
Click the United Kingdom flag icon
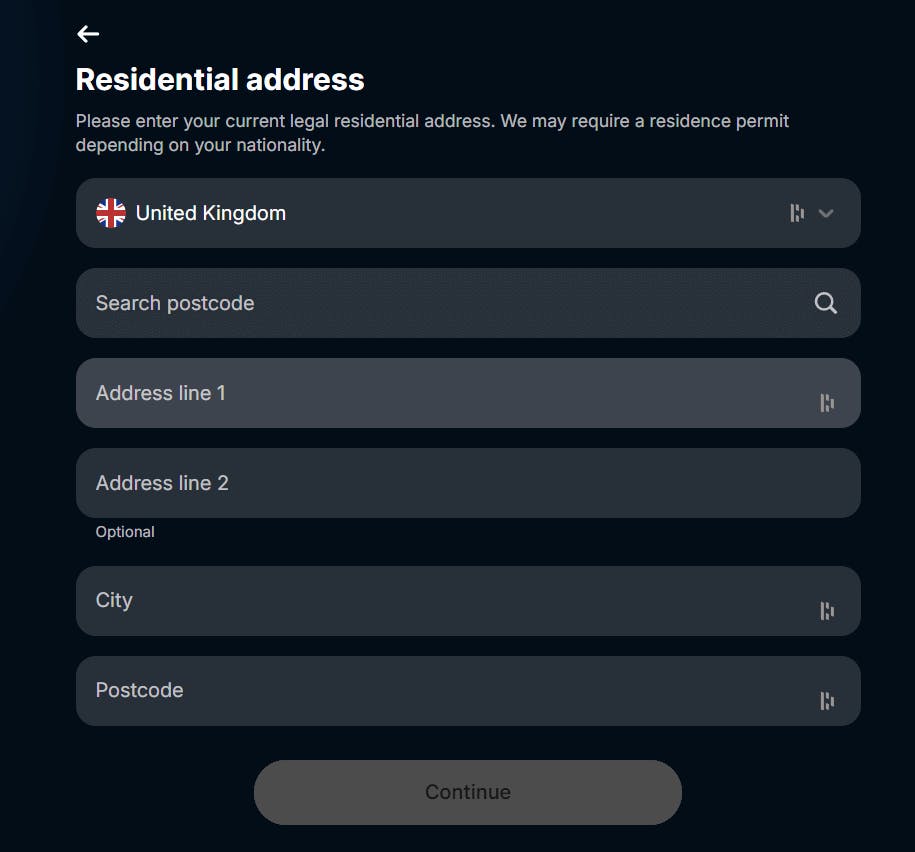pos(110,212)
